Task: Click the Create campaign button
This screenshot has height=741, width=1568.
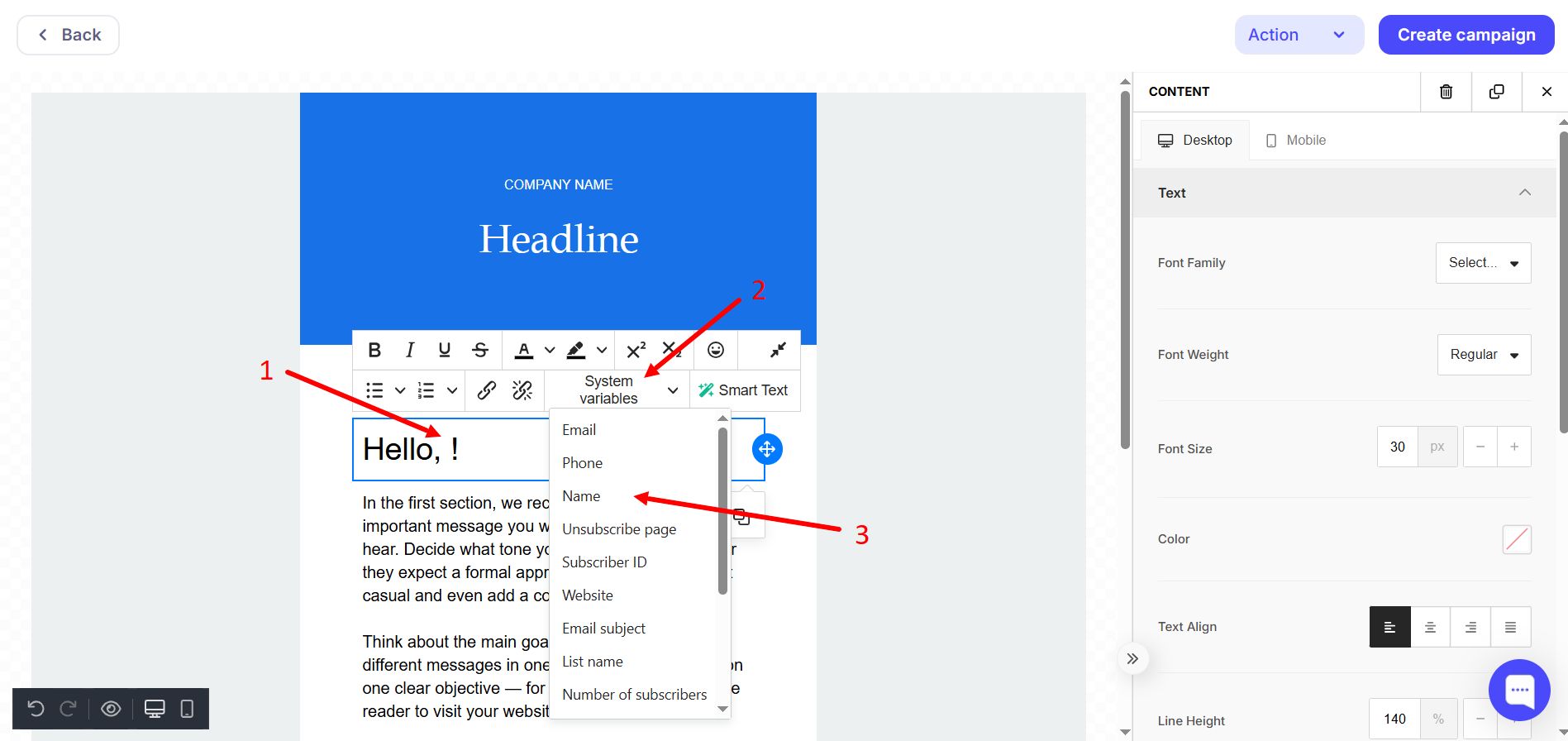Action: (x=1466, y=35)
